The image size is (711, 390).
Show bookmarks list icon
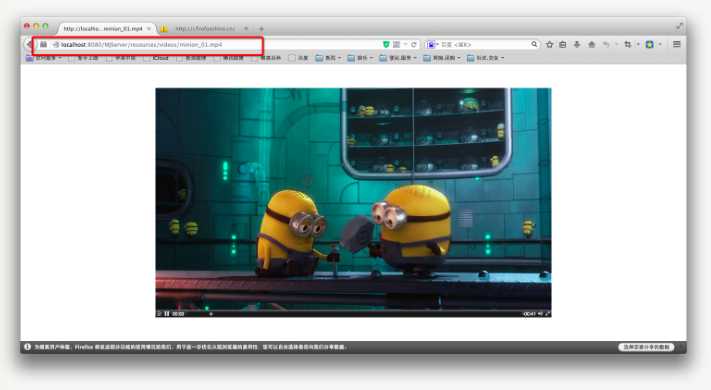click(563, 44)
